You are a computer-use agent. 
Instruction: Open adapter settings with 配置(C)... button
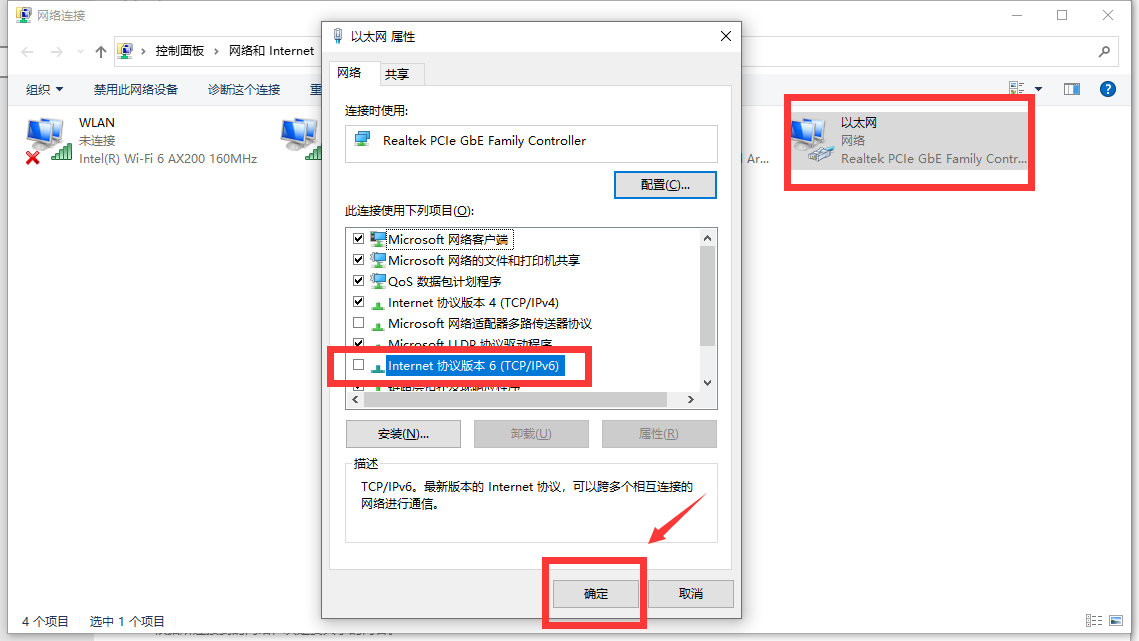665,185
